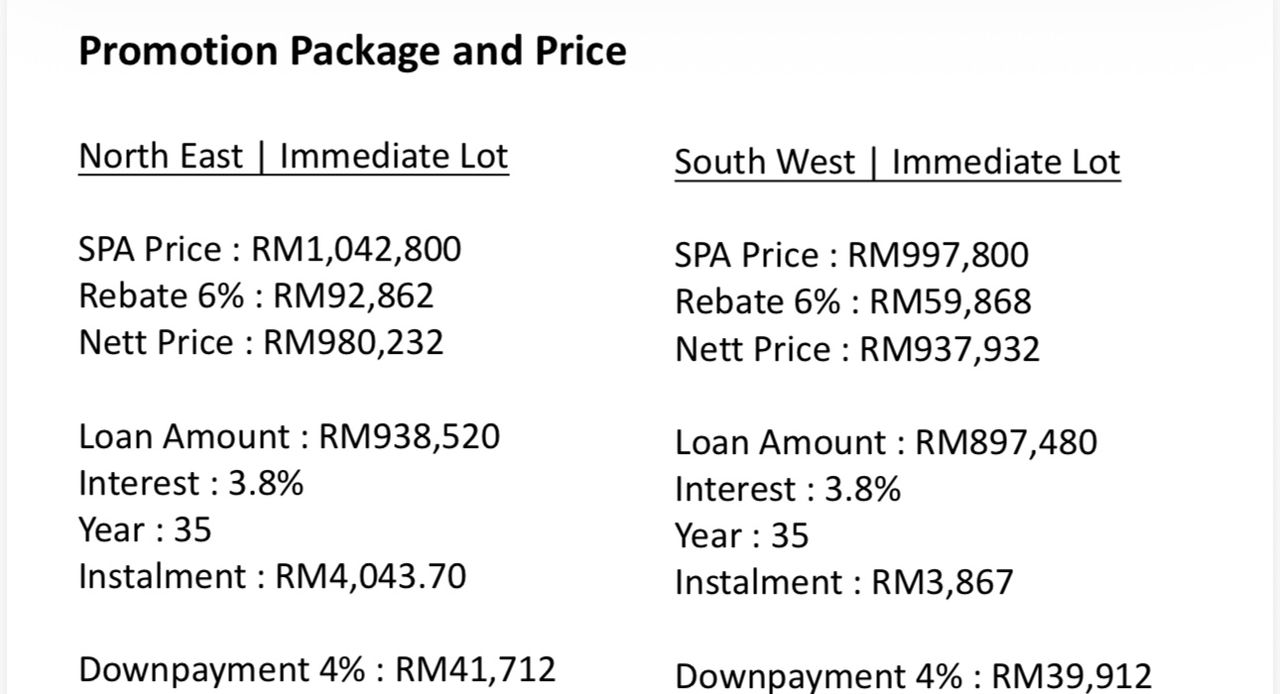Click the Downpayment 4% RM39,912 line
1280x694 pixels.
coord(913,676)
